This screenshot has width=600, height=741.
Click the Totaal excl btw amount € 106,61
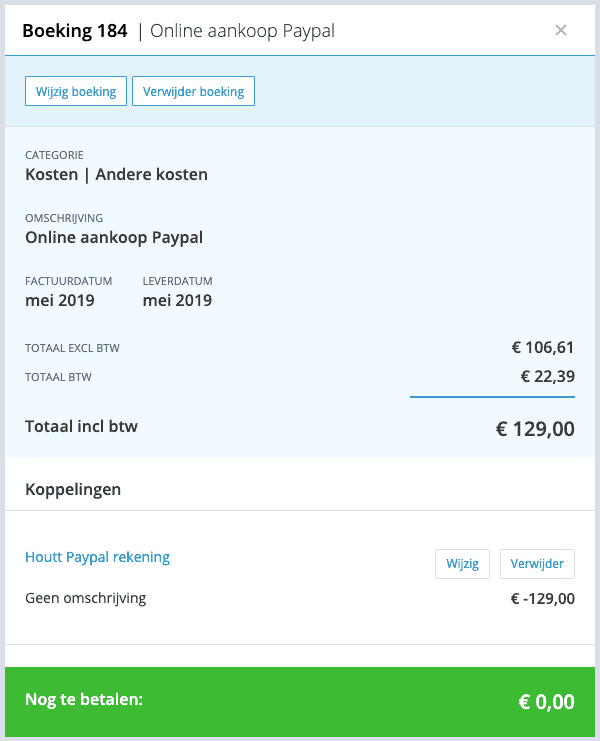tap(543, 348)
